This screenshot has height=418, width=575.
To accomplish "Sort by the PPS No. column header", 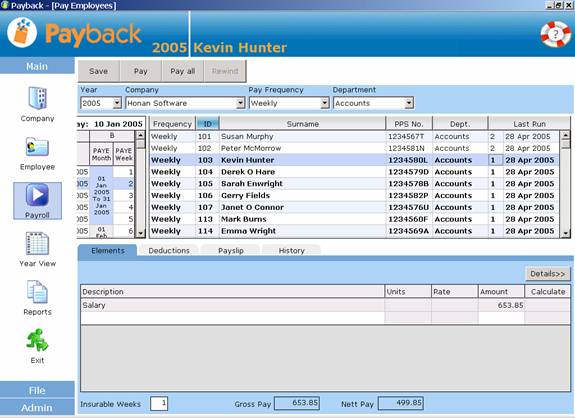I will (x=409, y=124).
